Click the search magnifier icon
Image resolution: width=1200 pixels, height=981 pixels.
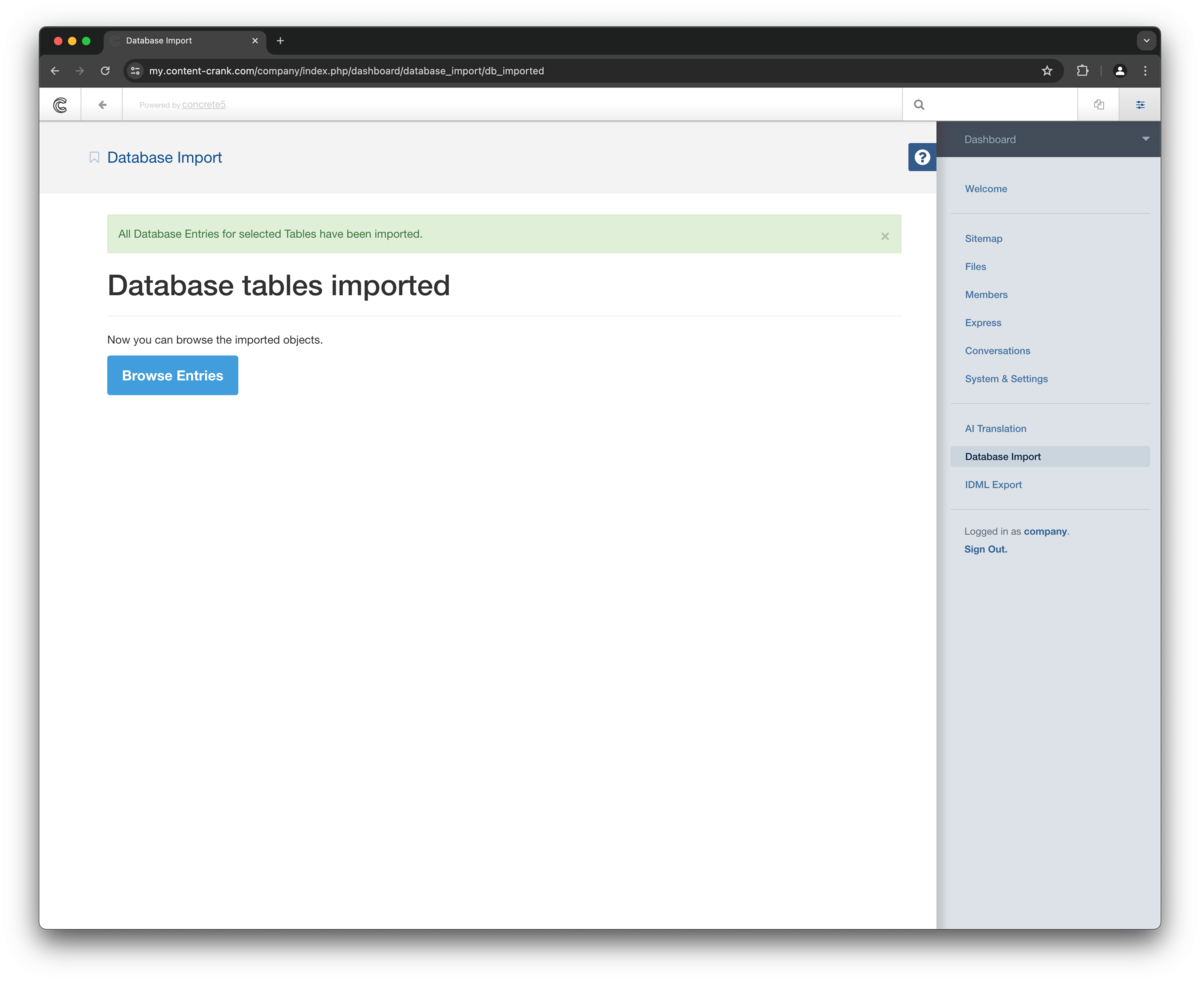coord(919,104)
